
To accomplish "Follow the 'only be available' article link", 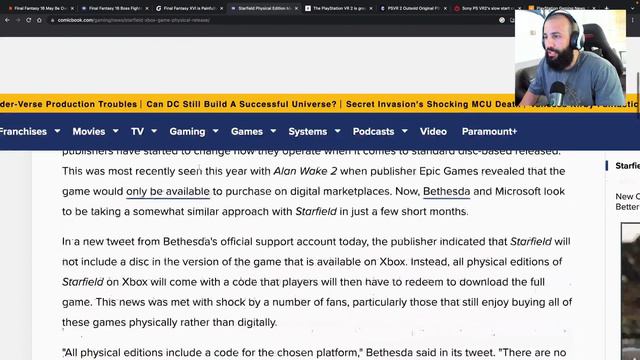I will 168,191.
